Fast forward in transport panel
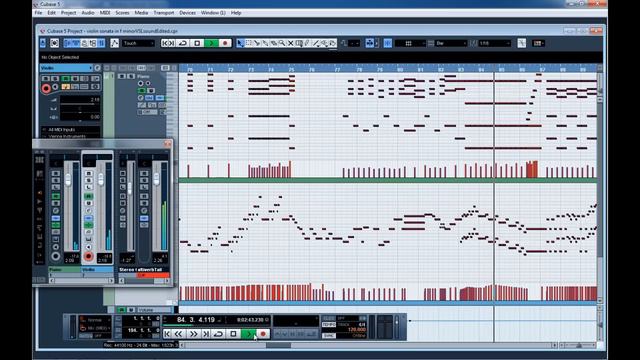 [193, 334]
